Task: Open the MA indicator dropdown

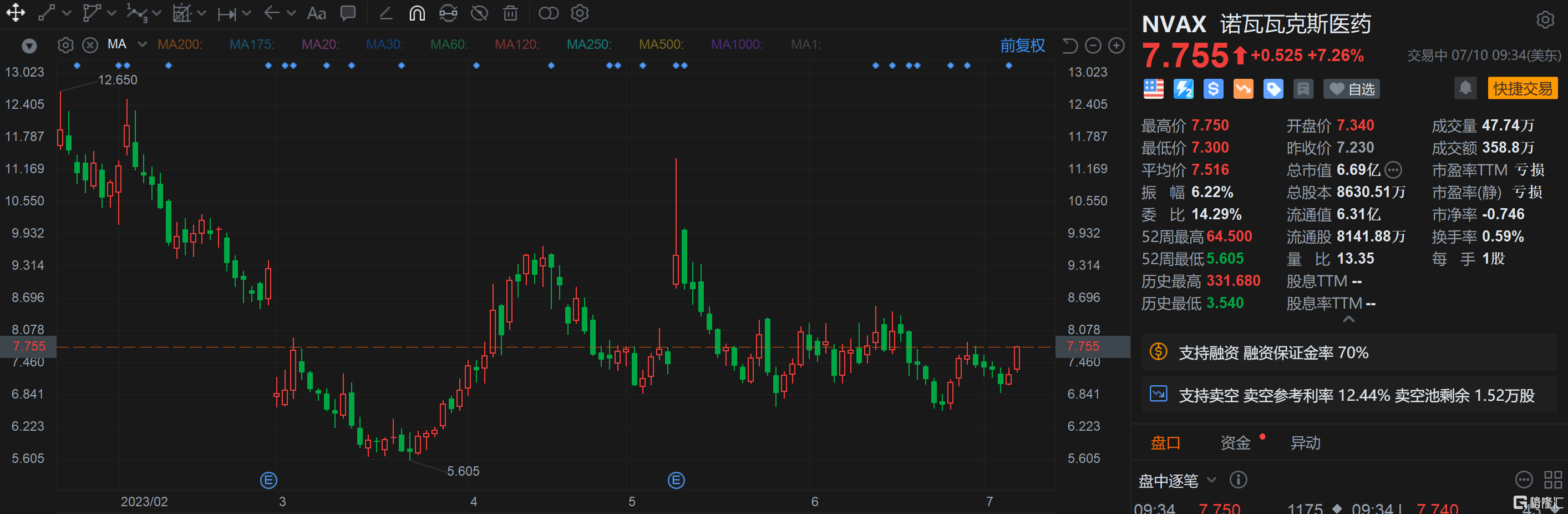Action: tap(142, 44)
